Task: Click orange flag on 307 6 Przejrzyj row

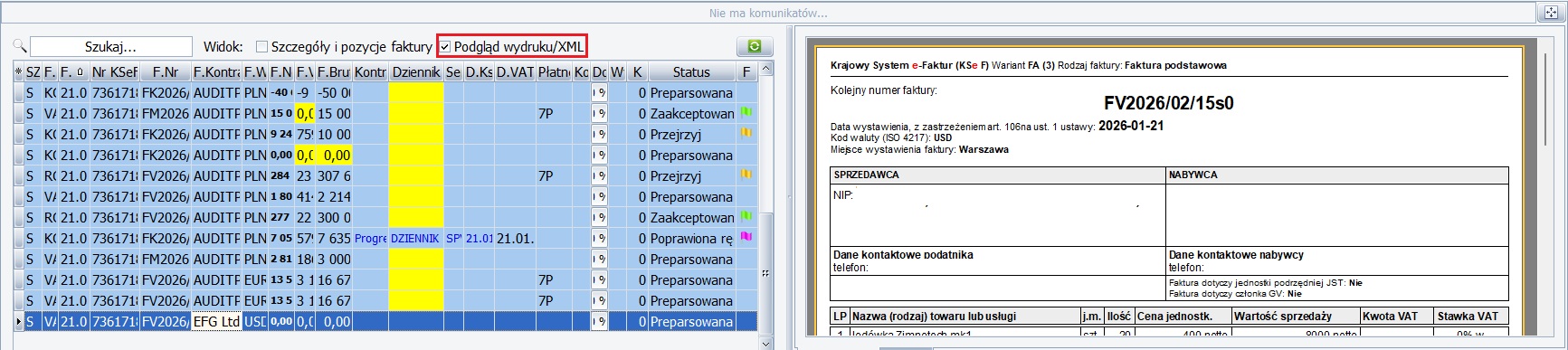Action: tap(746, 175)
